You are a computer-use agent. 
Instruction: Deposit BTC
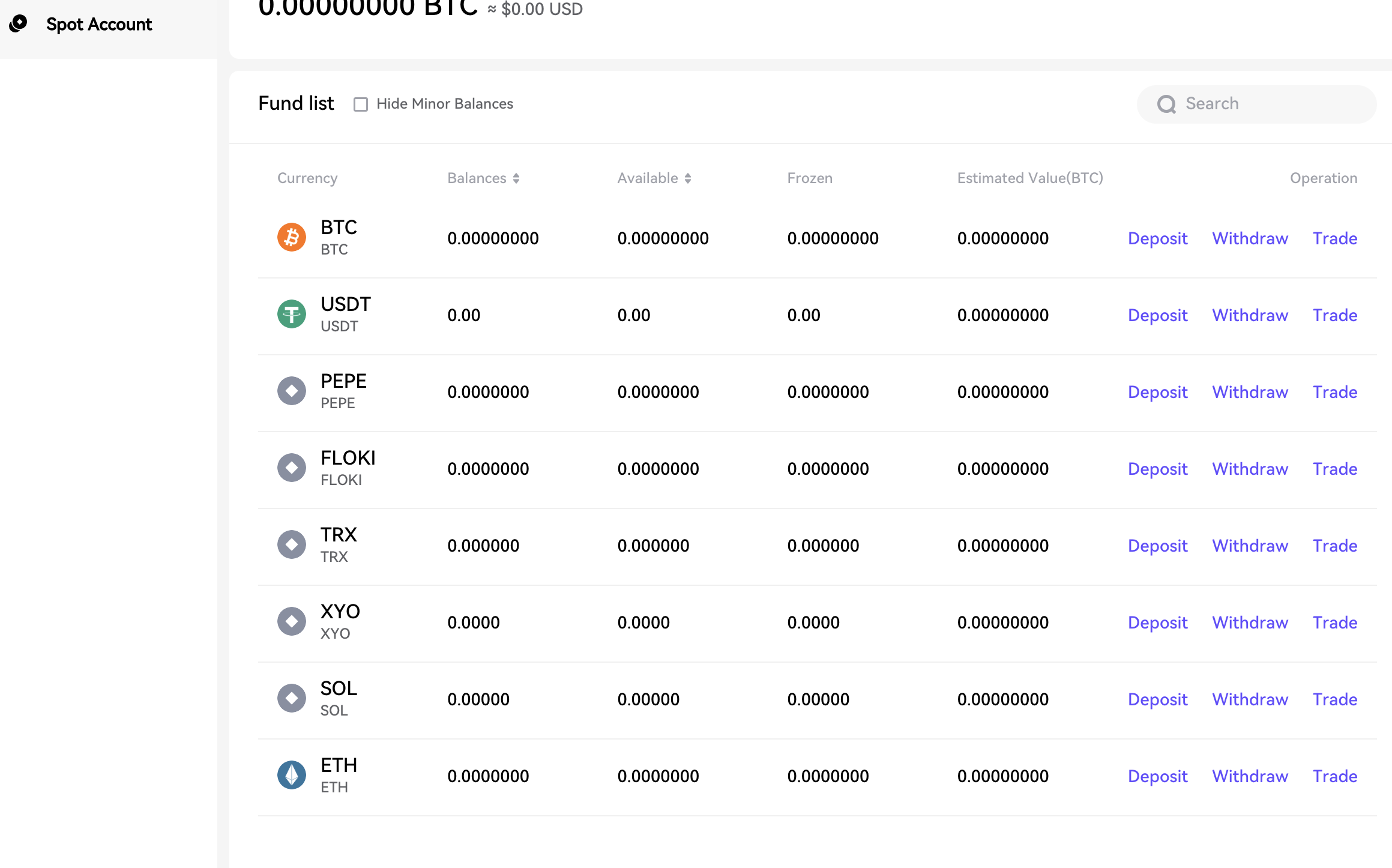[x=1157, y=238]
